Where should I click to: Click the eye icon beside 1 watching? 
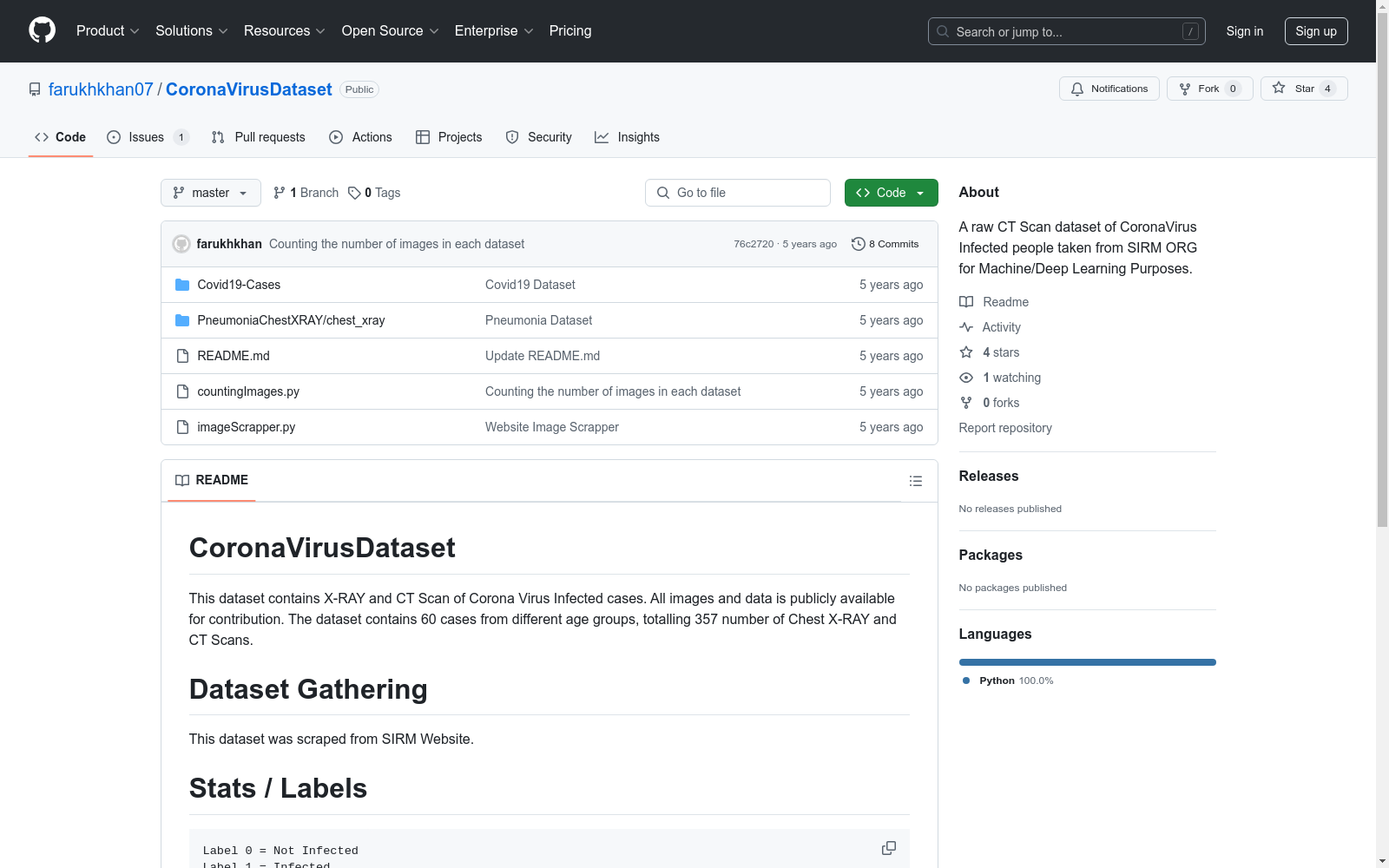(x=966, y=378)
